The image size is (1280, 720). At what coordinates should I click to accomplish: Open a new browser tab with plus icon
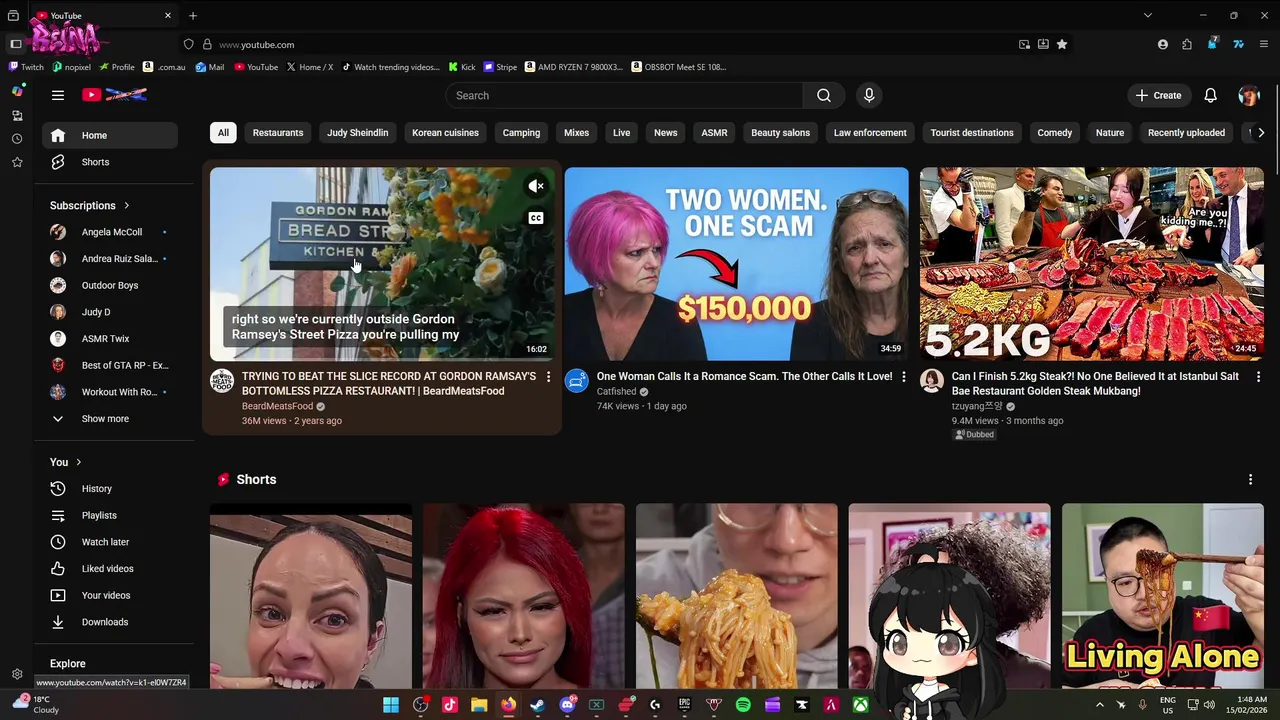click(193, 15)
